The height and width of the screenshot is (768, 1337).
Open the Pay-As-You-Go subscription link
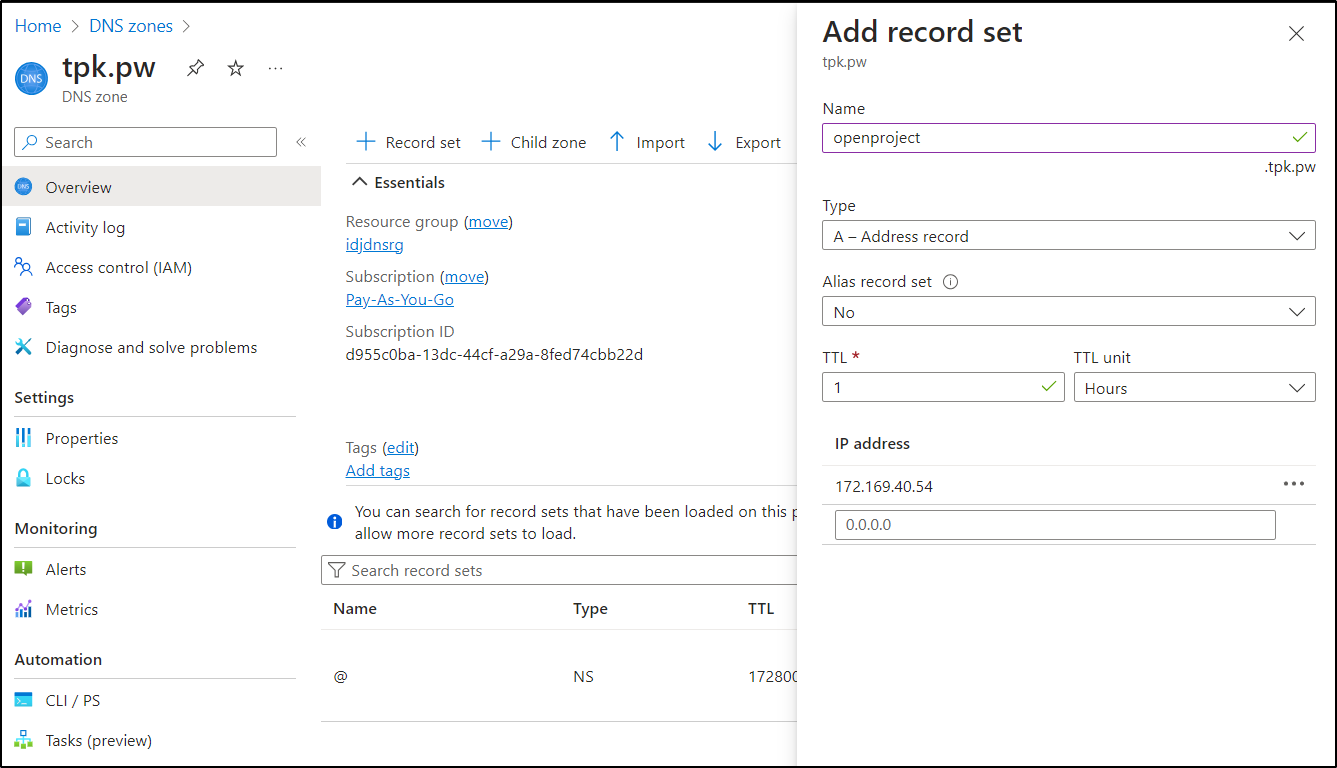(x=400, y=299)
